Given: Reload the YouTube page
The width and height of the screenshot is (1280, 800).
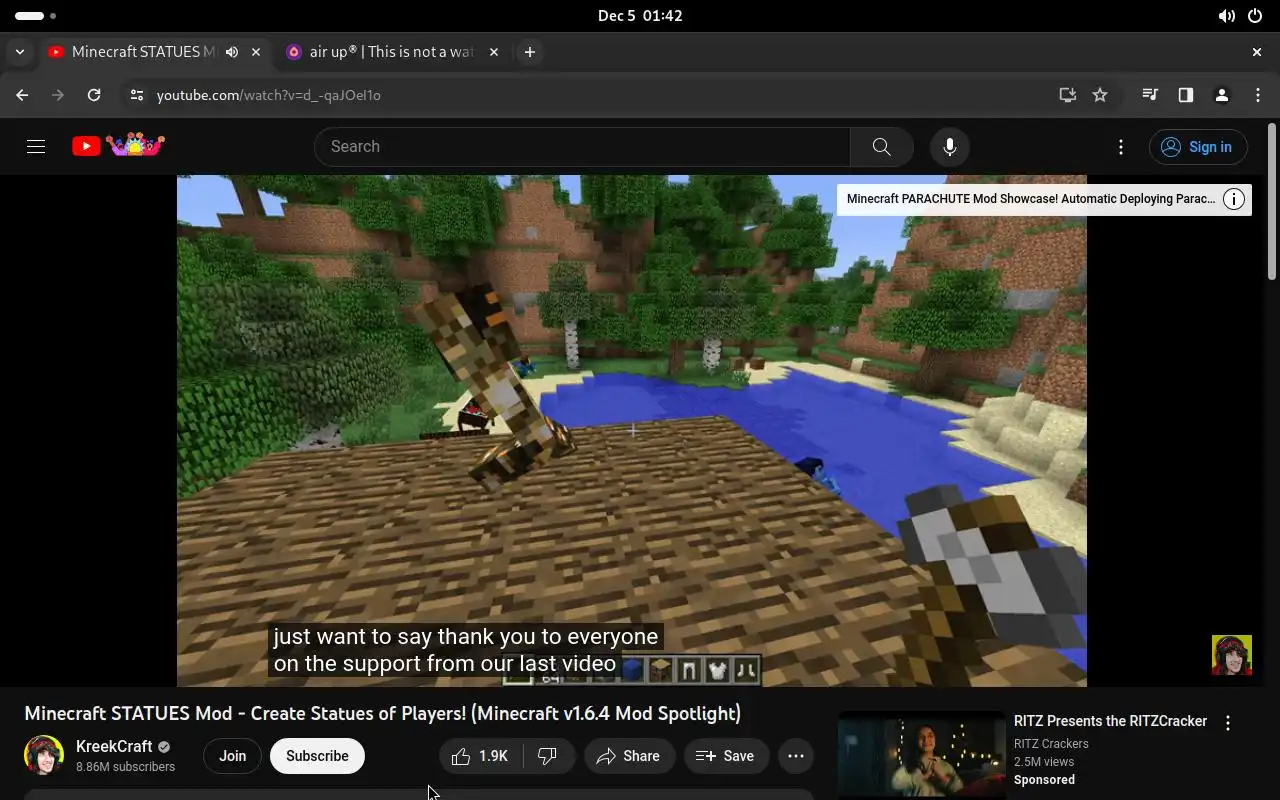Looking at the screenshot, I should [x=94, y=95].
